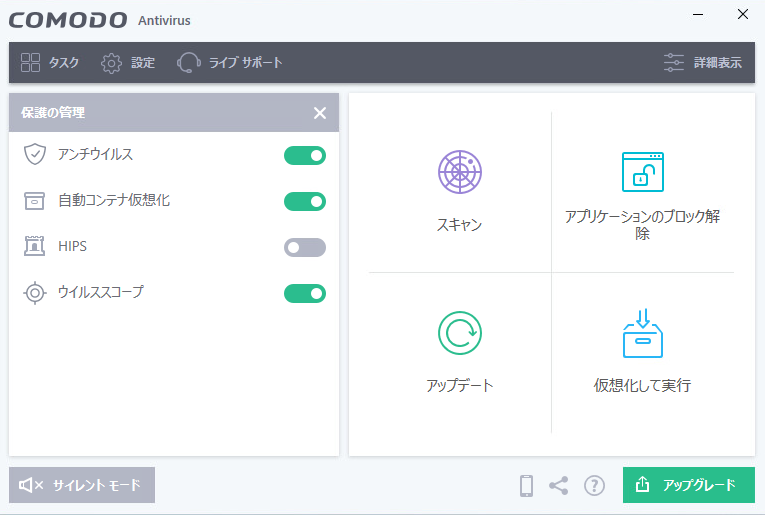Open 設定 settings from the toolbar

click(x=128, y=63)
